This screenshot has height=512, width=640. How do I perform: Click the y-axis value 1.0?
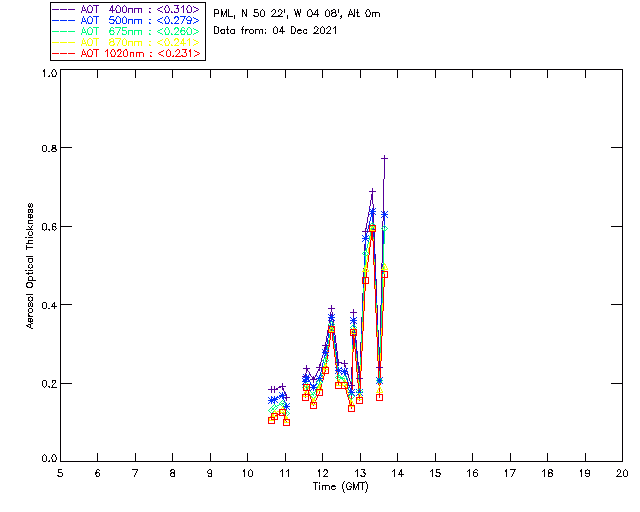tap(49, 73)
